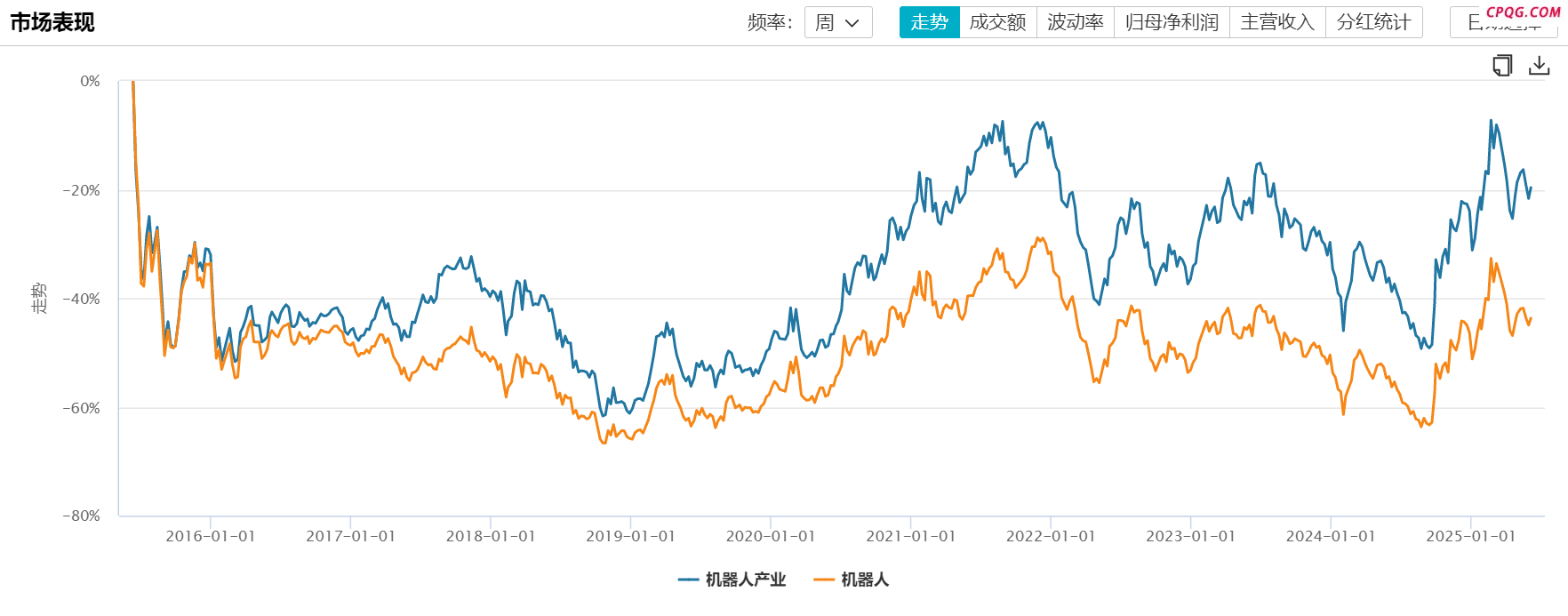
Task: Open the 频率 frequency dropdown
Action: point(838,22)
